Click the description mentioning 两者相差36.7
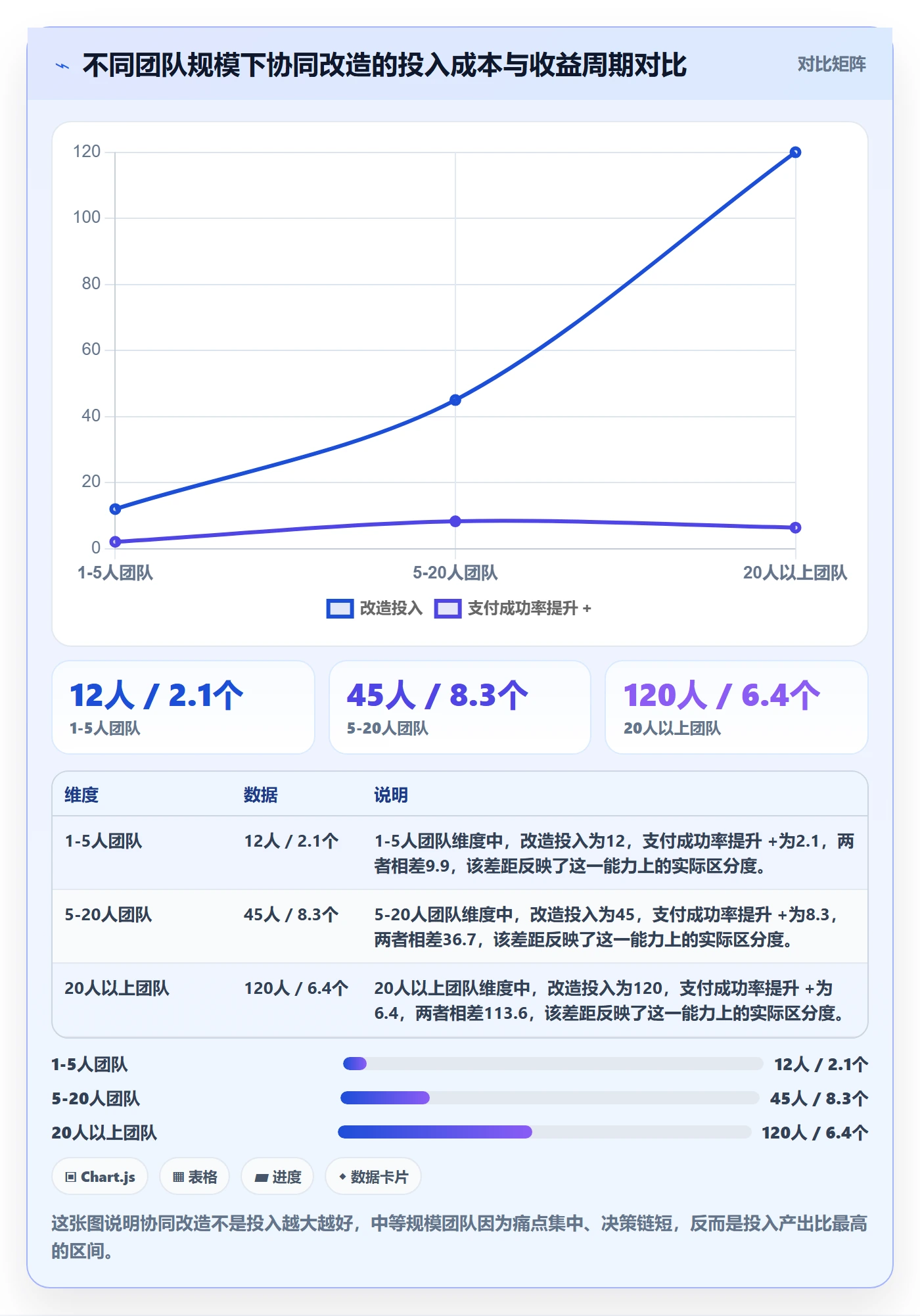920x1316 pixels. (x=608, y=927)
